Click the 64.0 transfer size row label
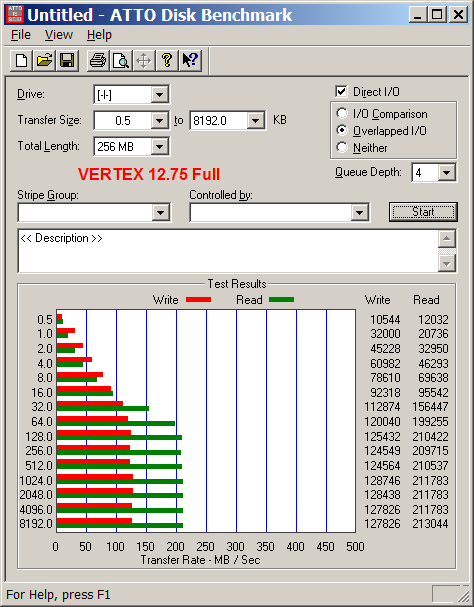 pyautogui.click(x=42, y=422)
